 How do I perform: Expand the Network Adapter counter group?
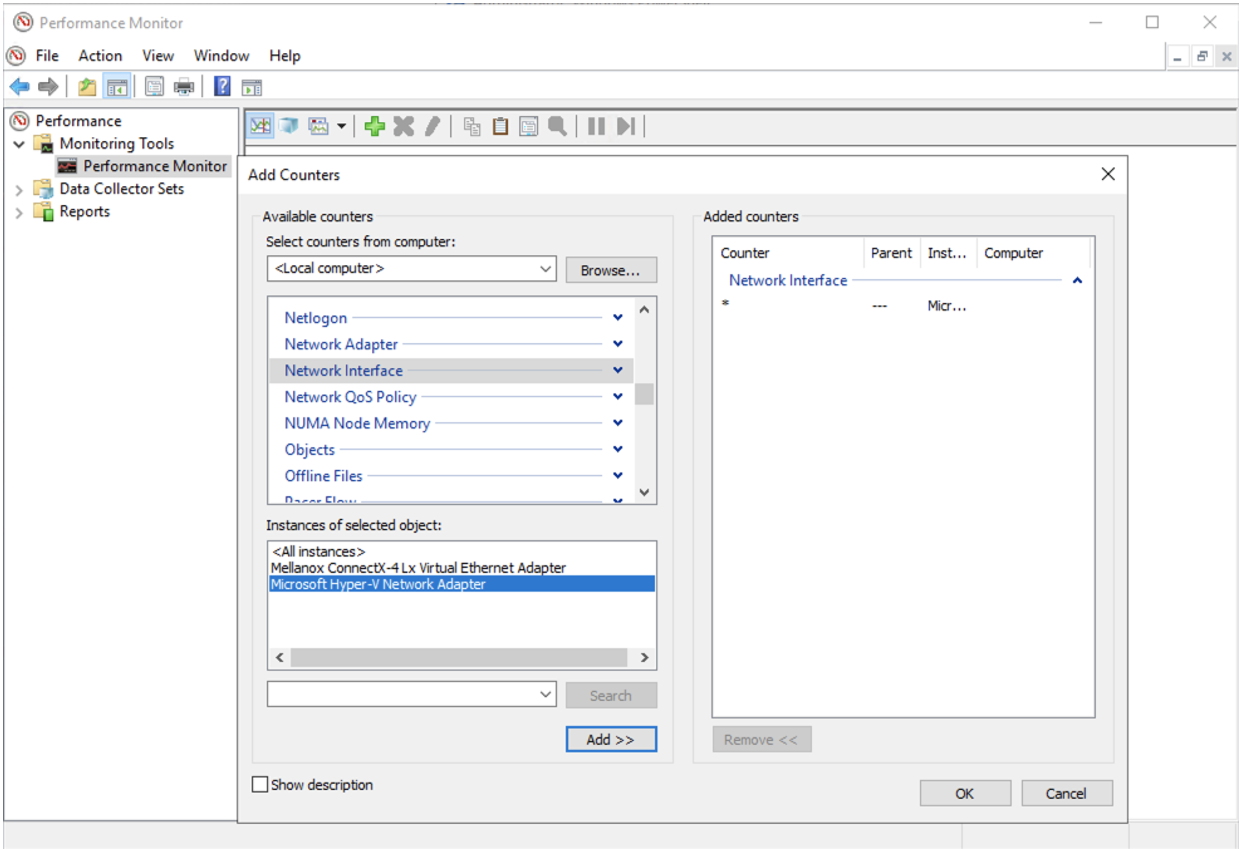point(618,344)
